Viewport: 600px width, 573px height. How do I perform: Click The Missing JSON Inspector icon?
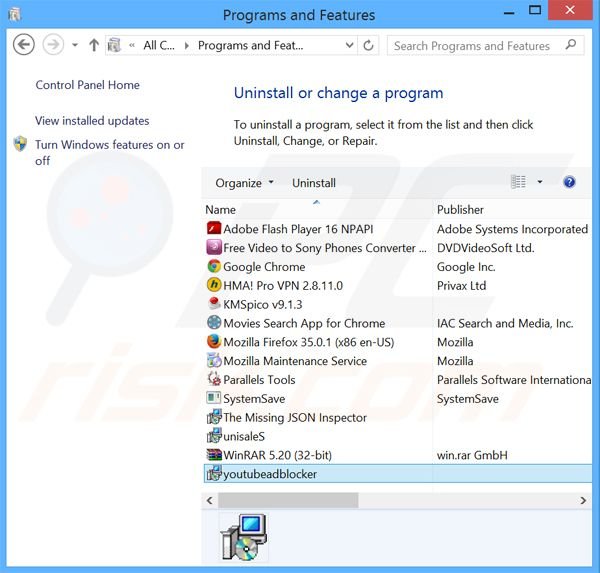[214, 417]
